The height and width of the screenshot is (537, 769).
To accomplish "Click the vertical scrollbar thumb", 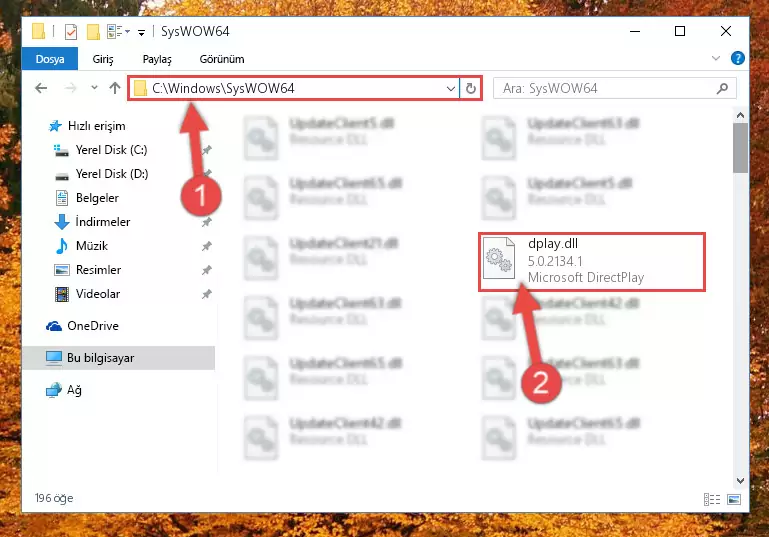I will pos(740,148).
